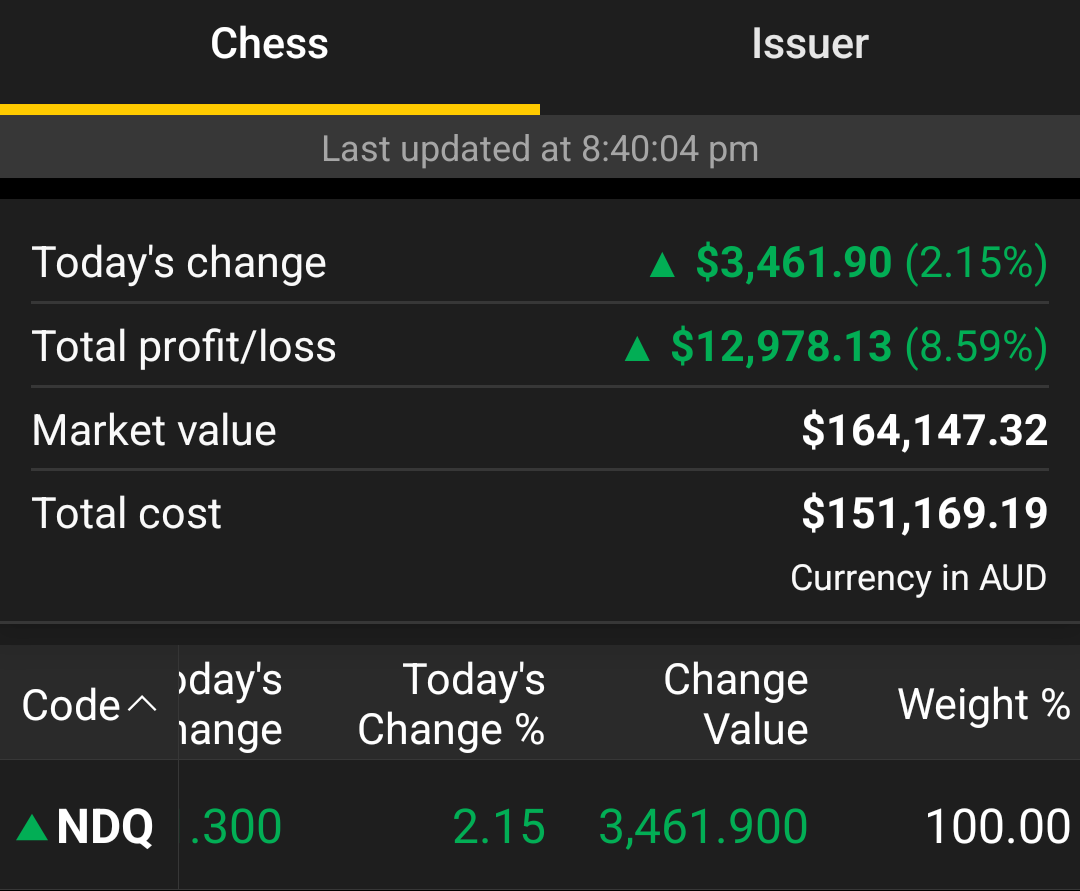This screenshot has height=891, width=1080.
Task: Open the NDQ holding row
Action: pos(540,826)
